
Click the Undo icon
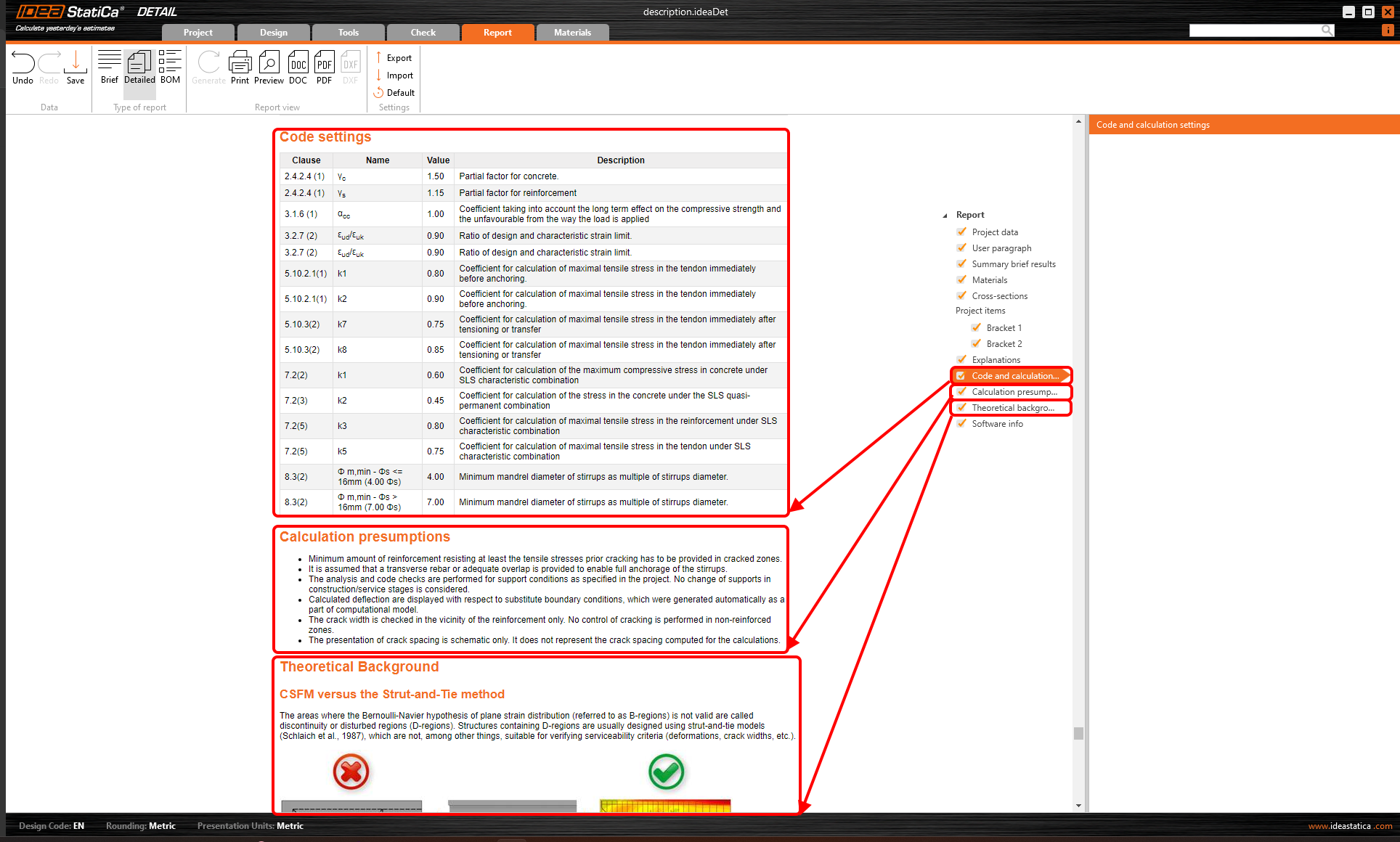(23, 64)
